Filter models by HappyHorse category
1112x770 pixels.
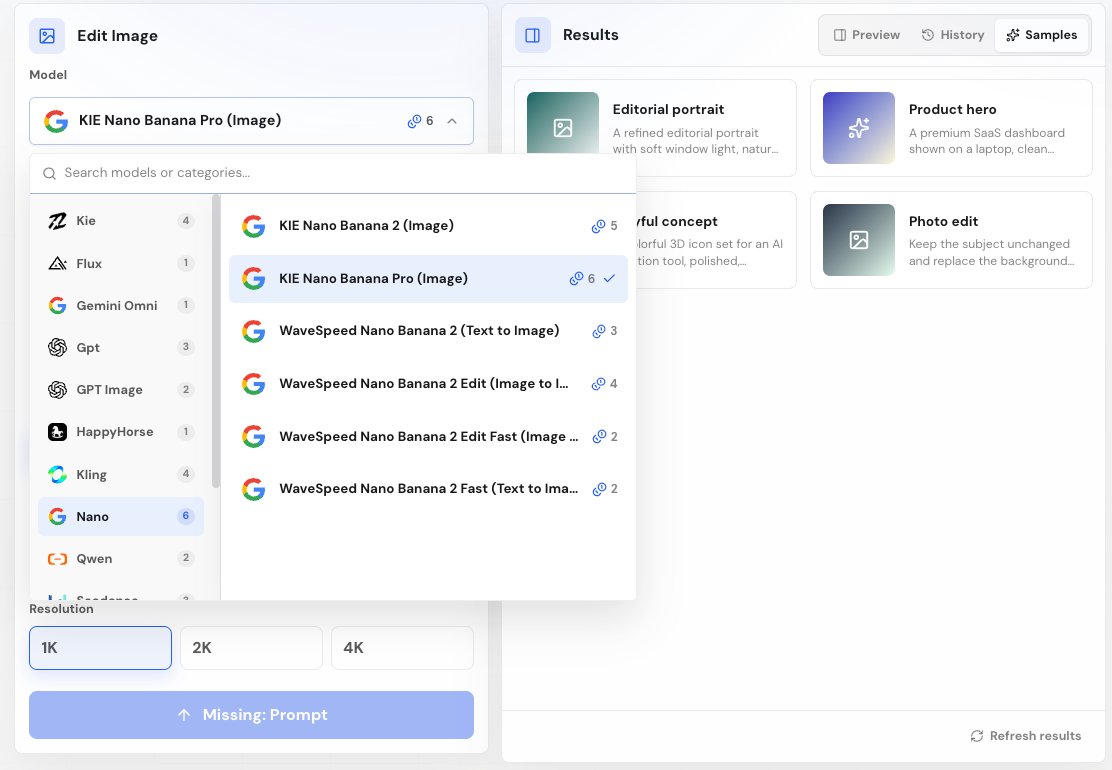[x=121, y=432]
